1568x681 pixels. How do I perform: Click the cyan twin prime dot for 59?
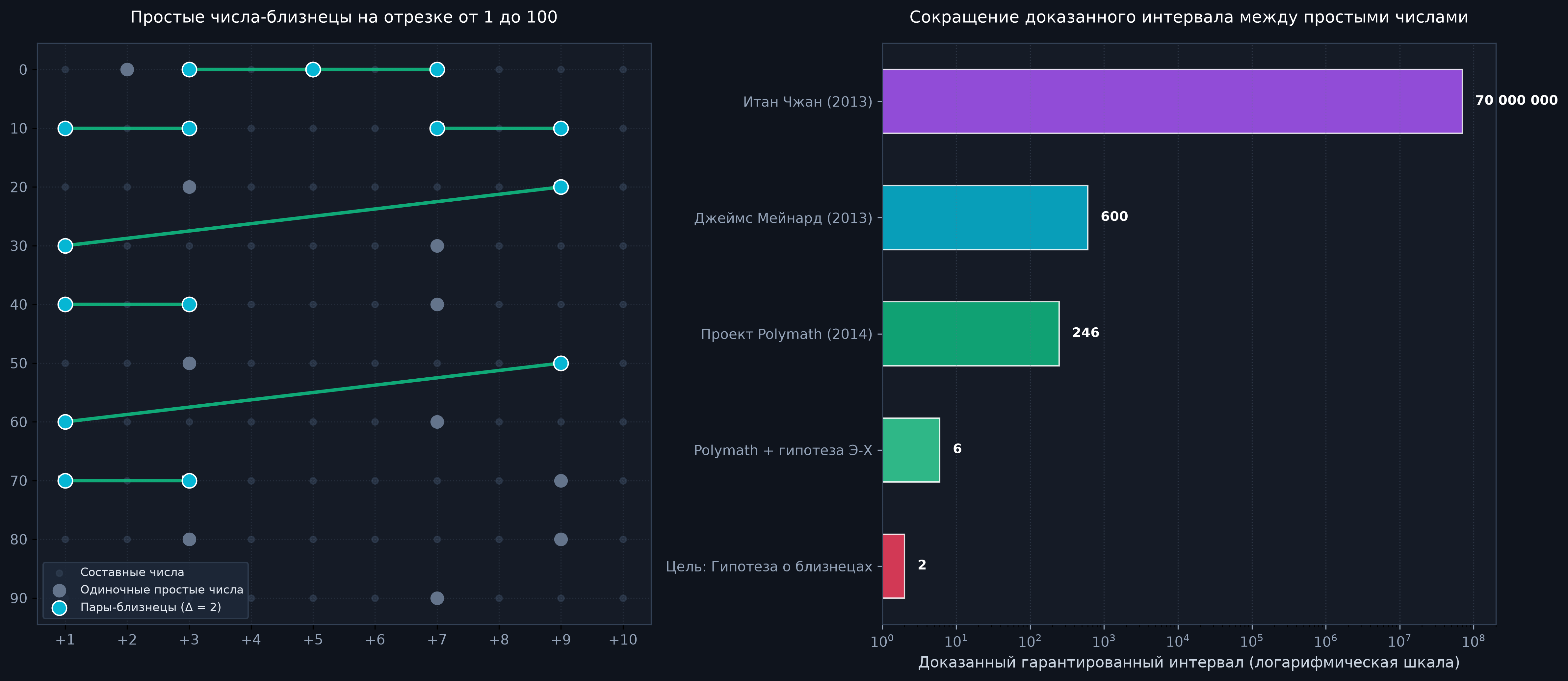[561, 363]
